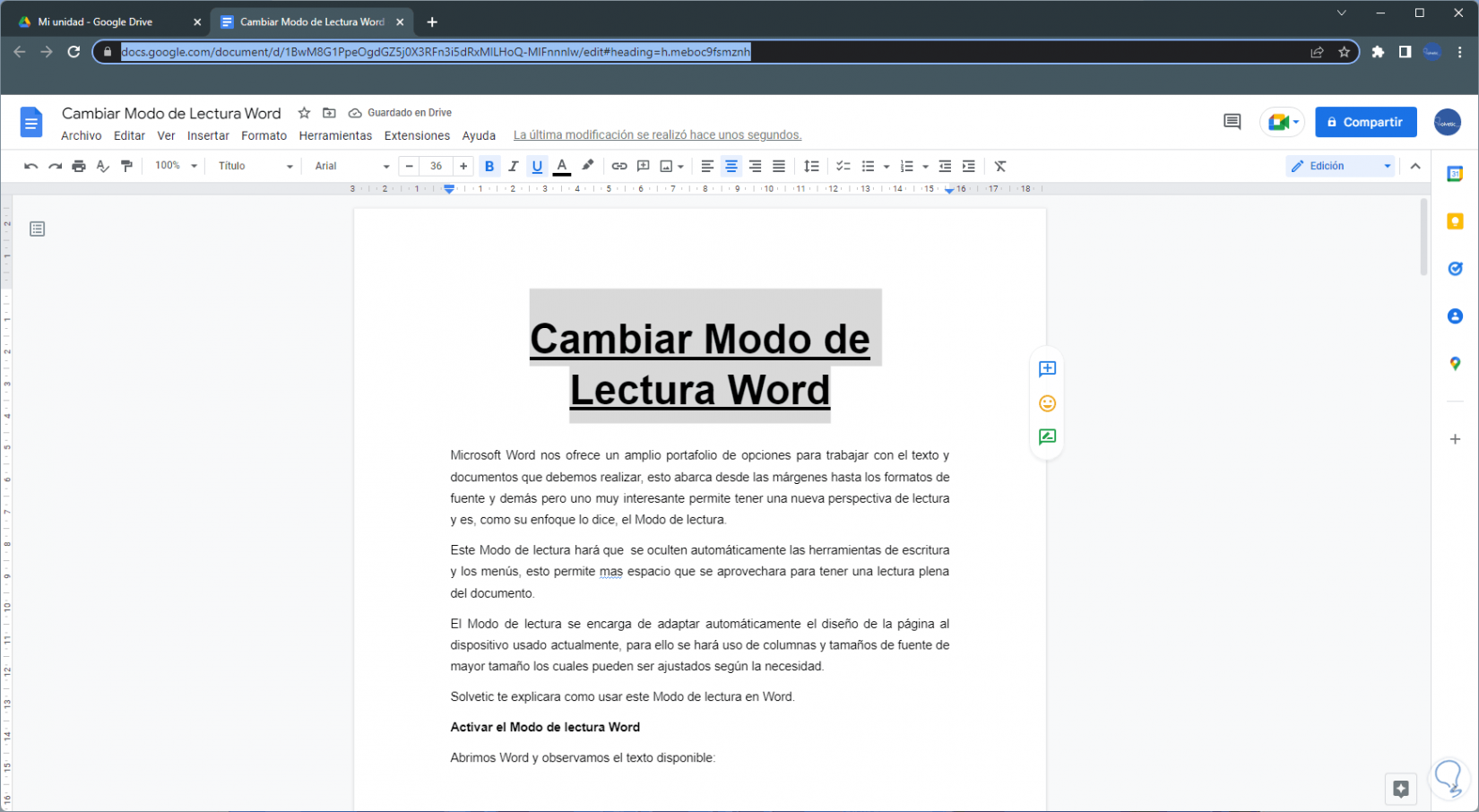Open the Calendar side panel
Viewport: 1479px width, 812px height.
(1455, 174)
